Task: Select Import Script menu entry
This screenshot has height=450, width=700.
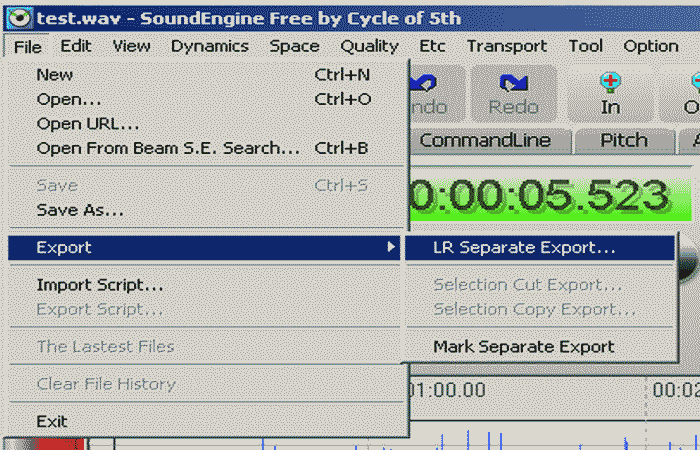Action: pos(100,285)
